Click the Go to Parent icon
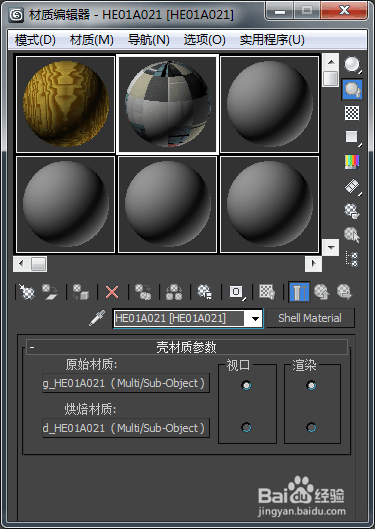Viewport: 375px width, 529px height. point(321,292)
